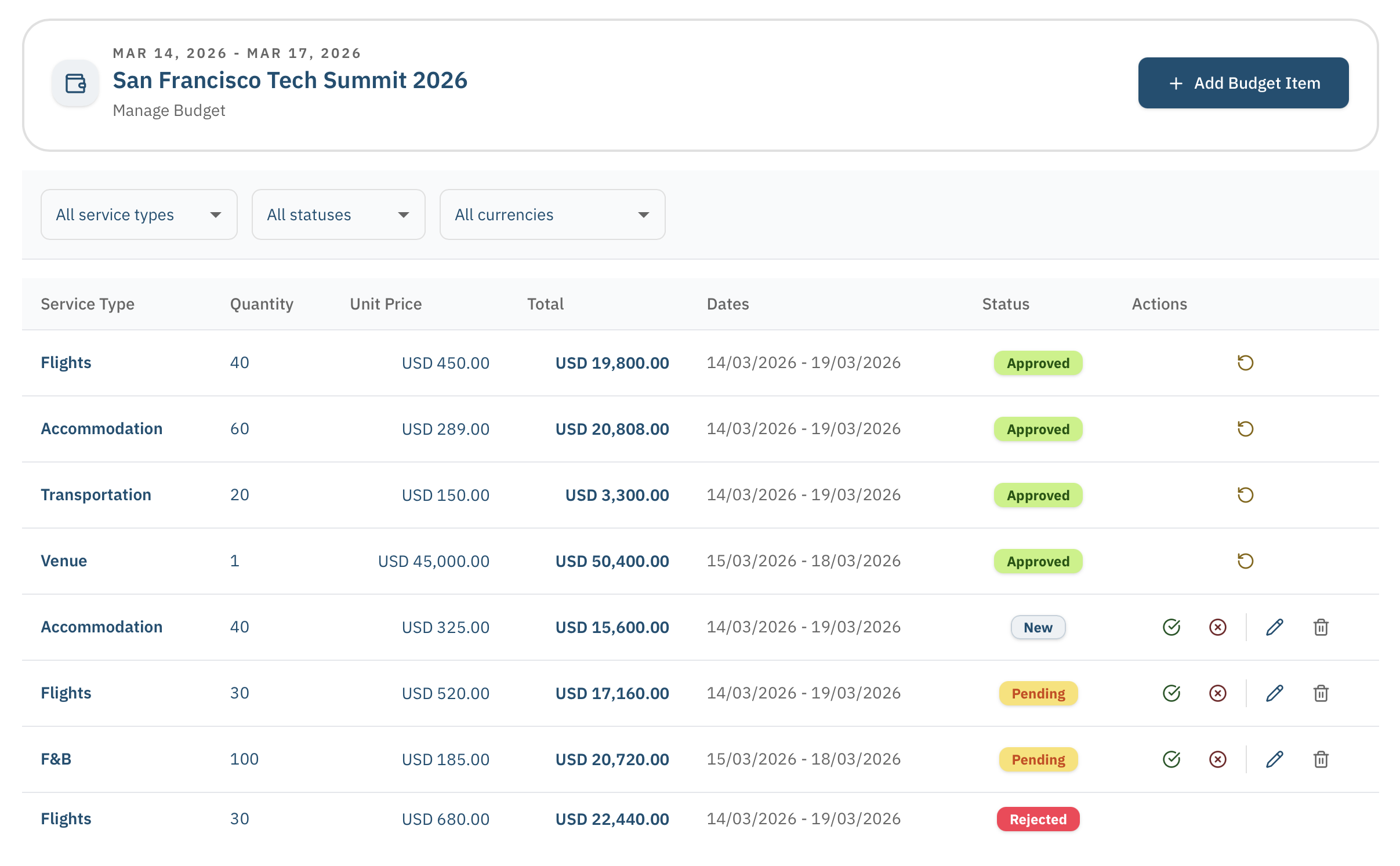Edit the F&B budget item
1400x866 pixels.
coord(1274,759)
